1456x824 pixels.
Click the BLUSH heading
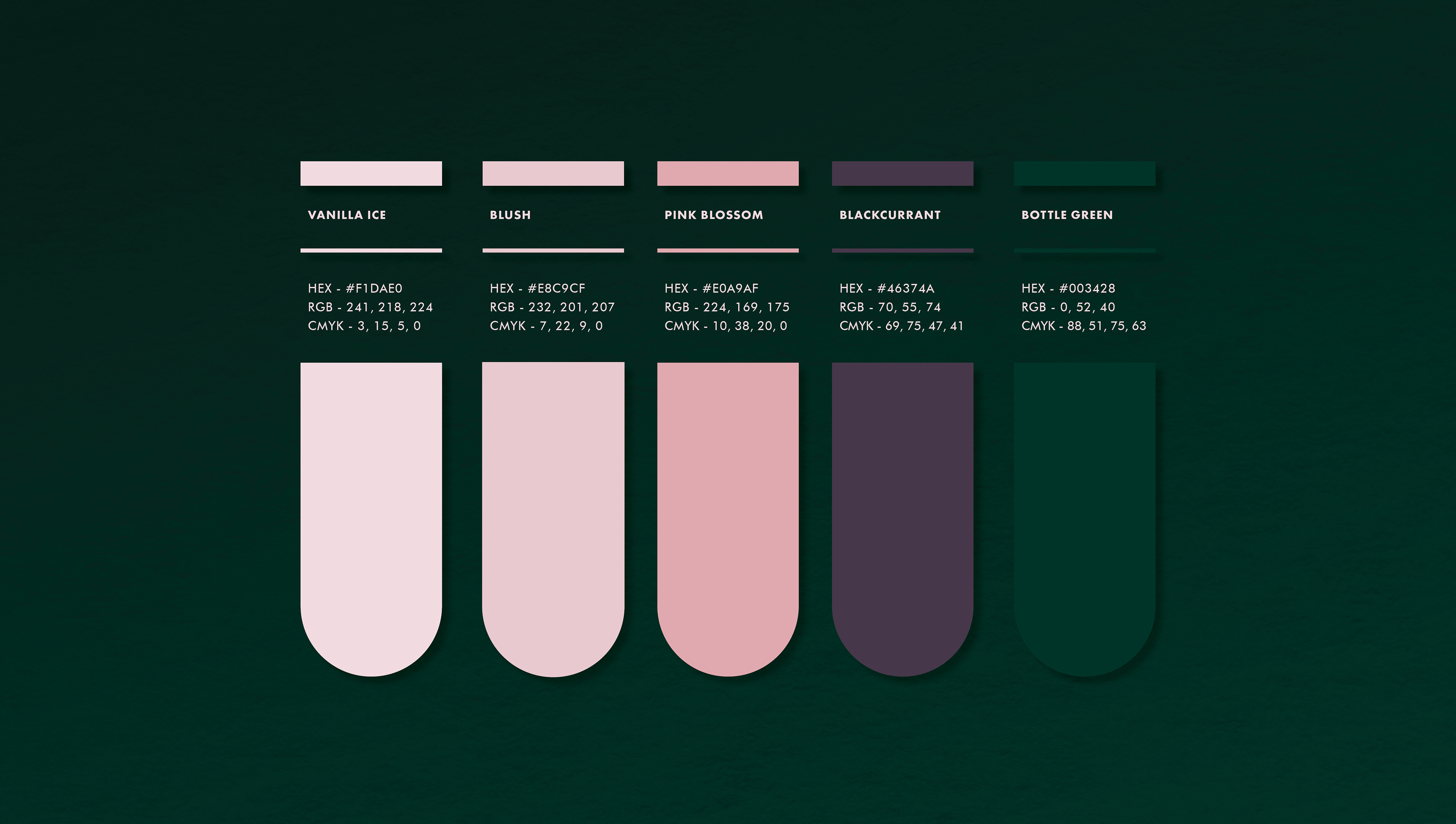(510, 215)
